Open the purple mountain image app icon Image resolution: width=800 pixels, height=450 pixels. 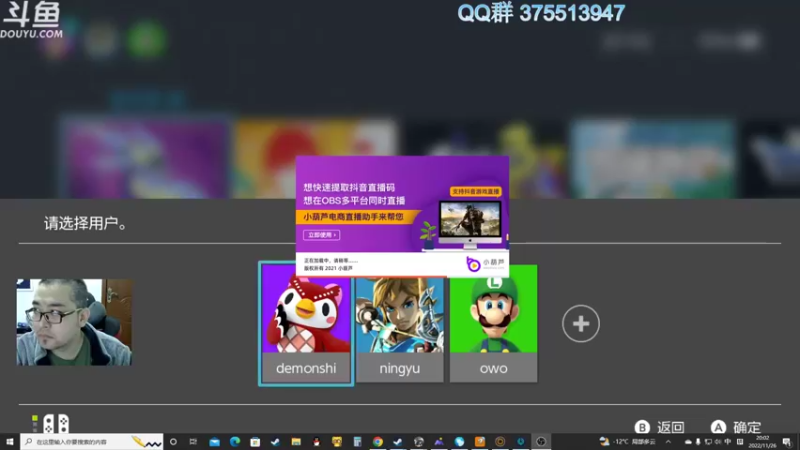(x=439, y=442)
